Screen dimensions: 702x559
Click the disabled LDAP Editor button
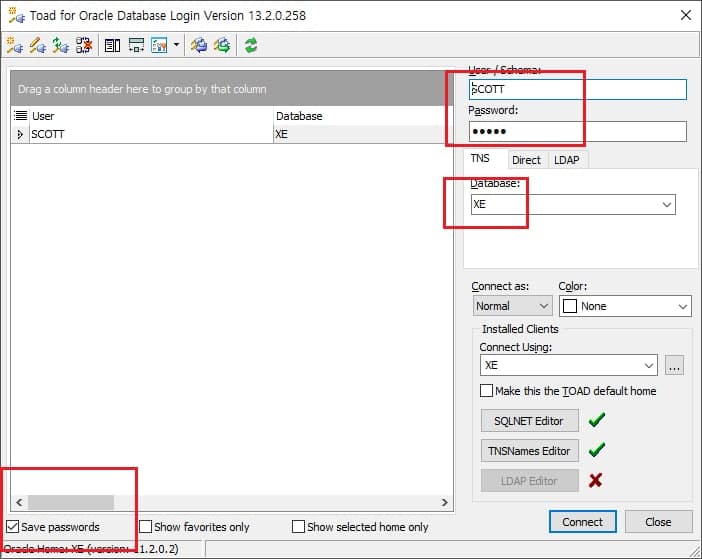click(x=529, y=481)
